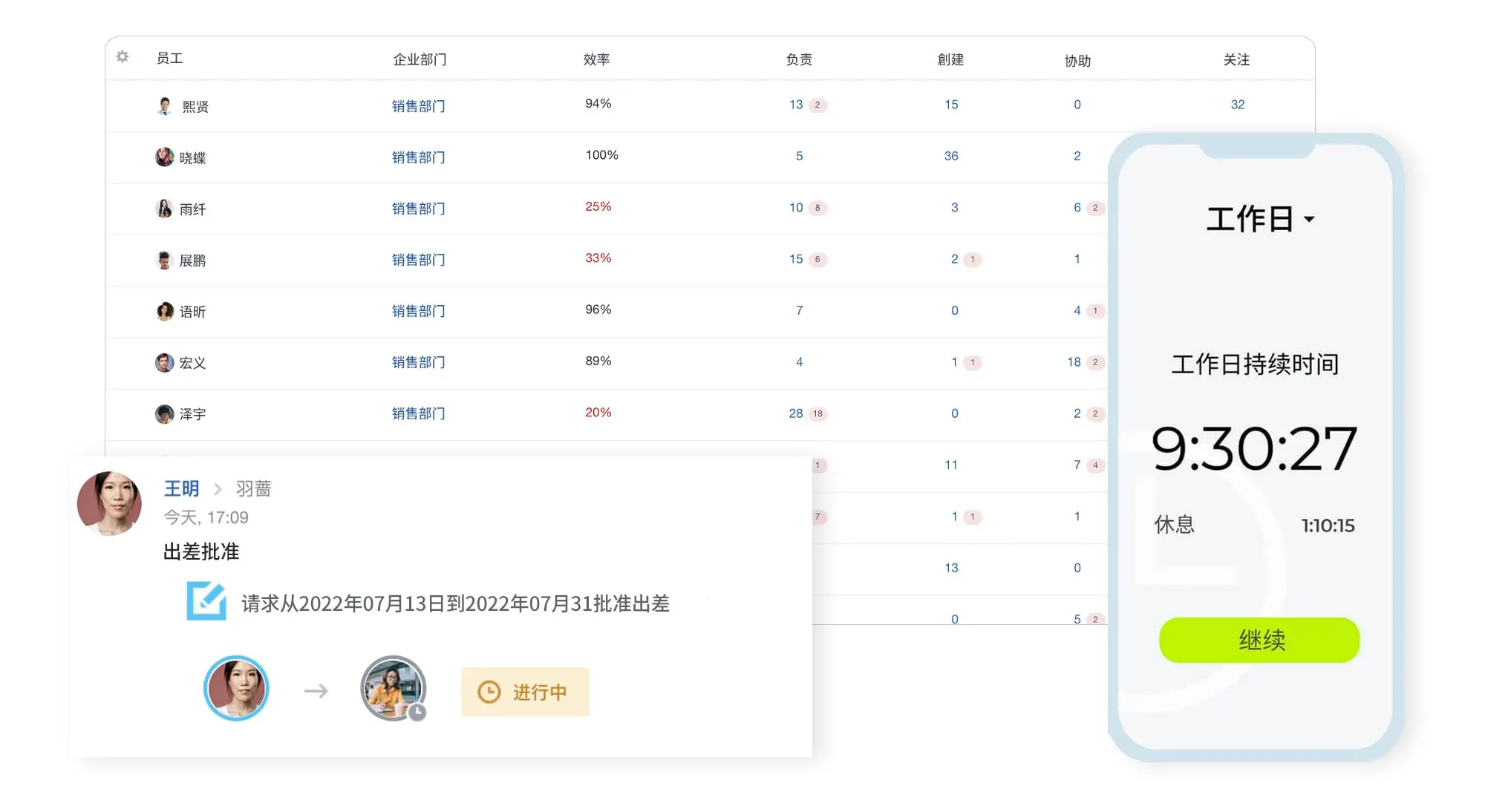Click 熙贤's created count 15
Viewport: 1485px width, 812px height.
951,105
